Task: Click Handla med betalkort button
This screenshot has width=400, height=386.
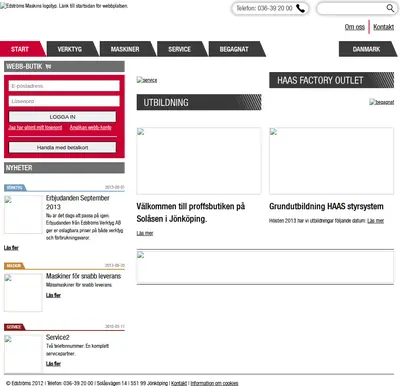Action: click(62, 147)
